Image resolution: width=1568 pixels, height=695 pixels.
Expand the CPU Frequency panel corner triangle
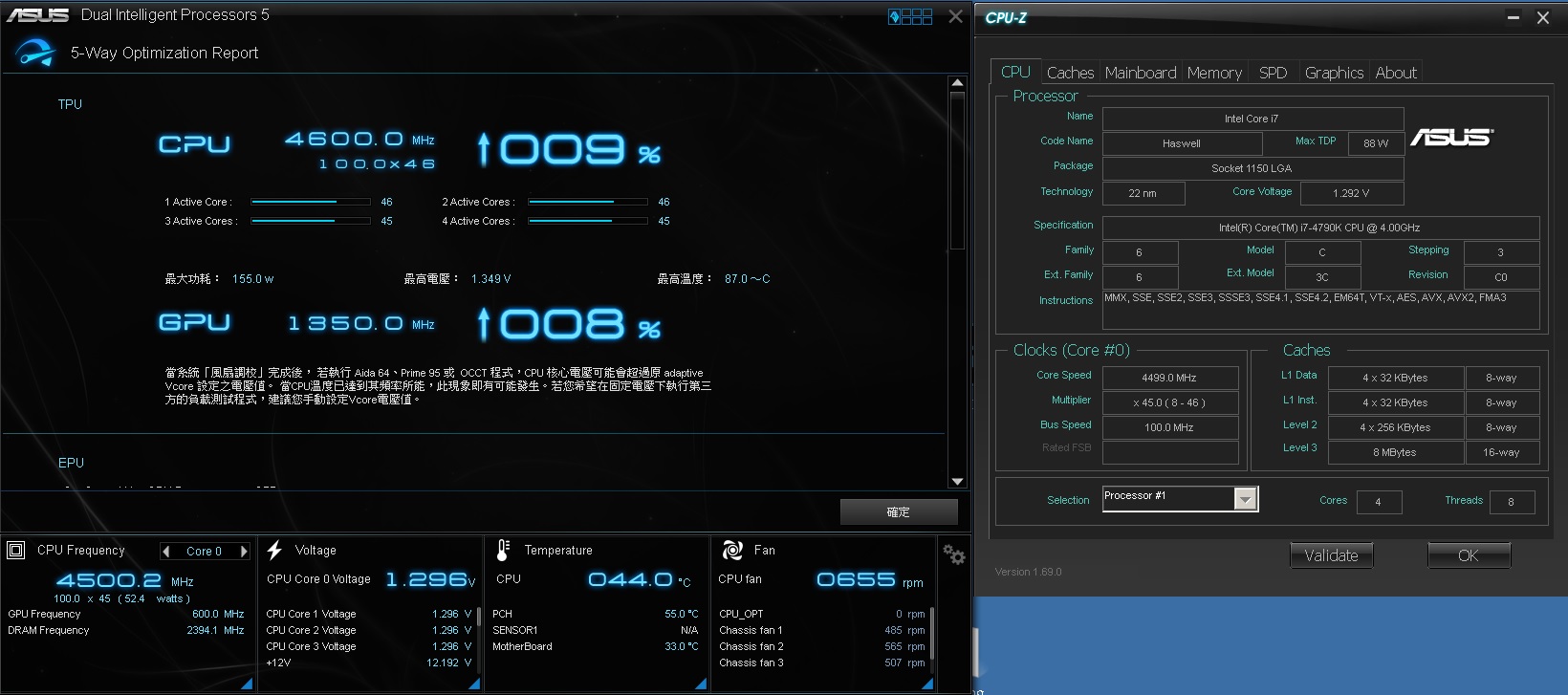point(247,684)
